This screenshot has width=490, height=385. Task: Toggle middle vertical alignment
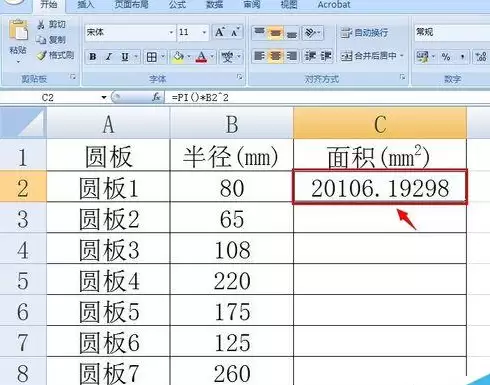pyautogui.click(x=275, y=32)
